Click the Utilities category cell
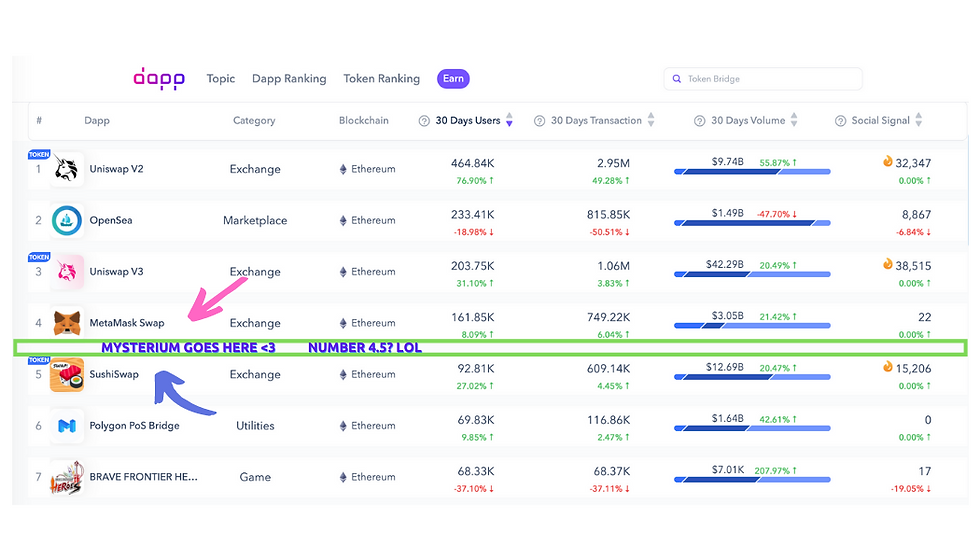 pos(255,426)
